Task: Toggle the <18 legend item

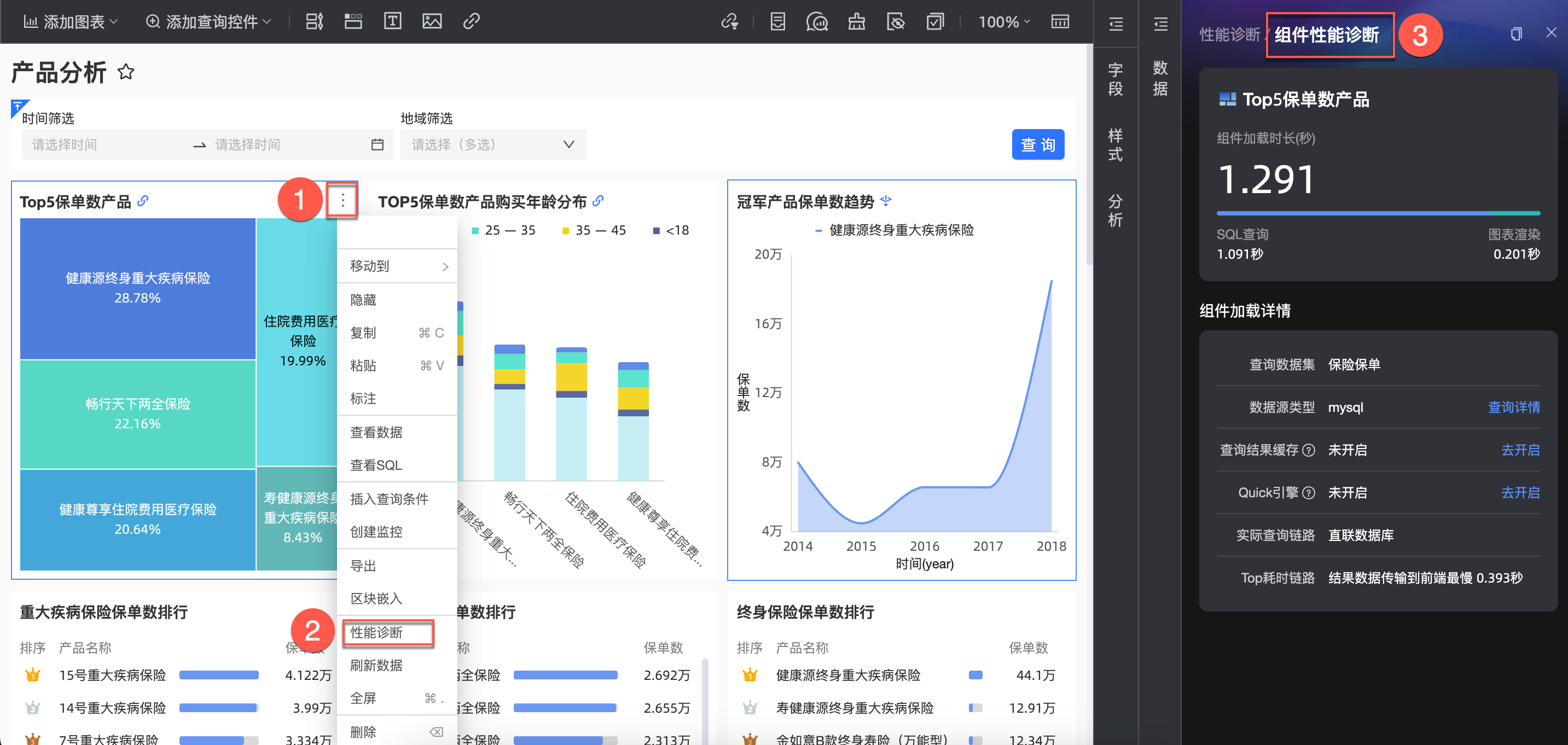Action: pyautogui.click(x=671, y=231)
